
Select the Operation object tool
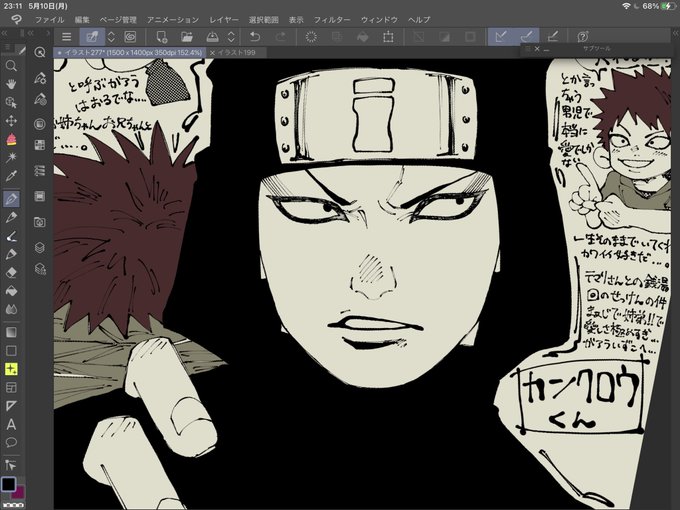tap(11, 102)
